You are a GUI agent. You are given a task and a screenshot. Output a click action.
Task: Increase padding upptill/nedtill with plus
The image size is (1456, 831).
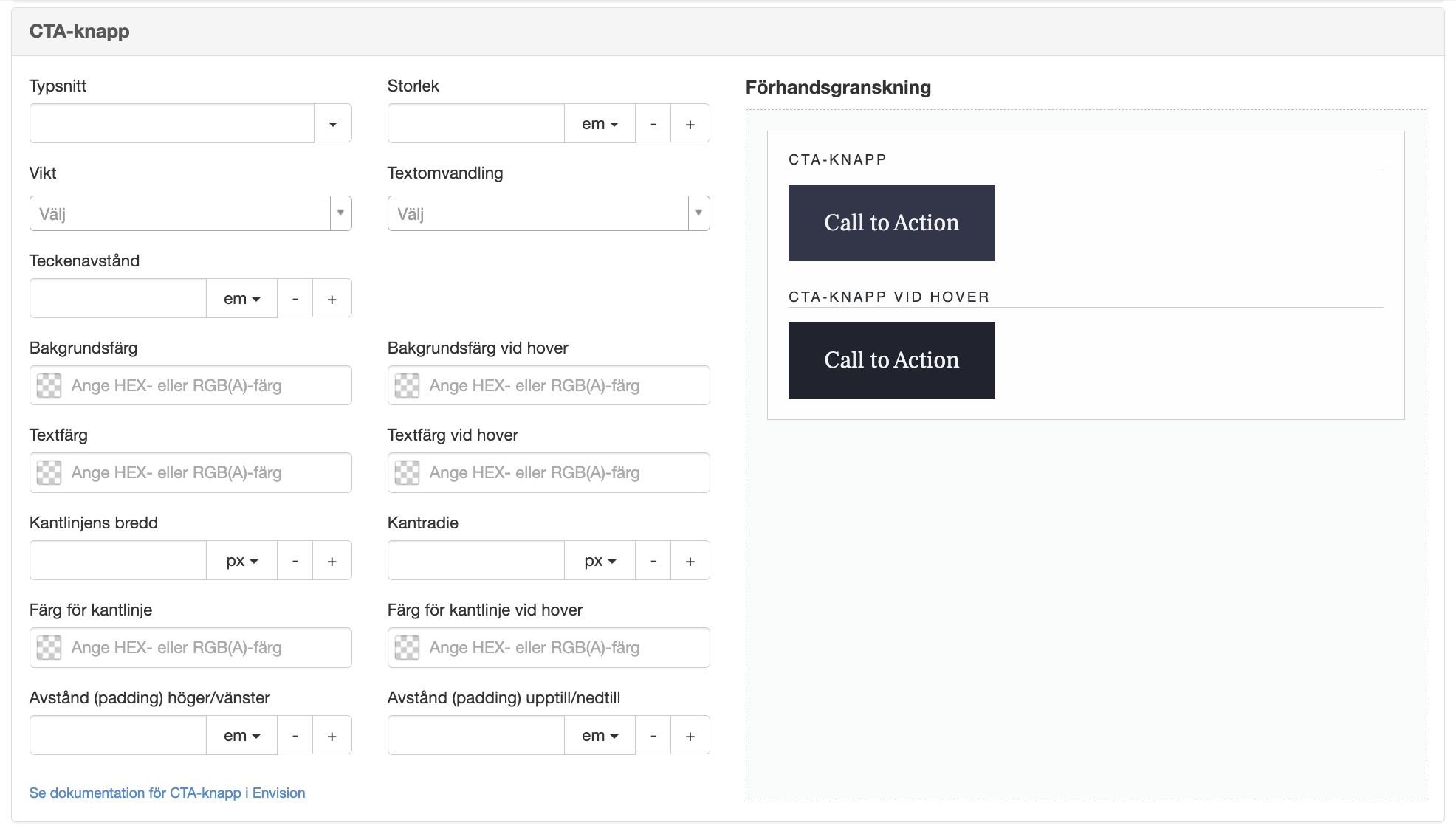click(690, 735)
